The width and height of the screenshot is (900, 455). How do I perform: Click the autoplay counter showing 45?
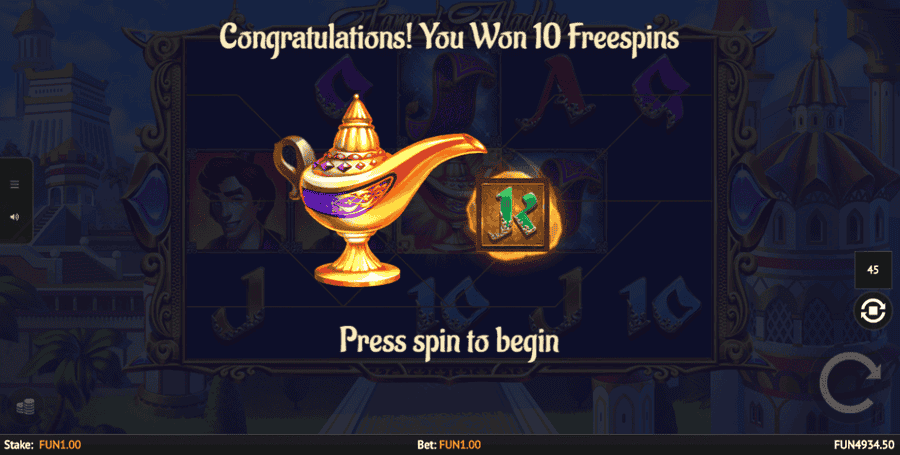click(x=872, y=270)
